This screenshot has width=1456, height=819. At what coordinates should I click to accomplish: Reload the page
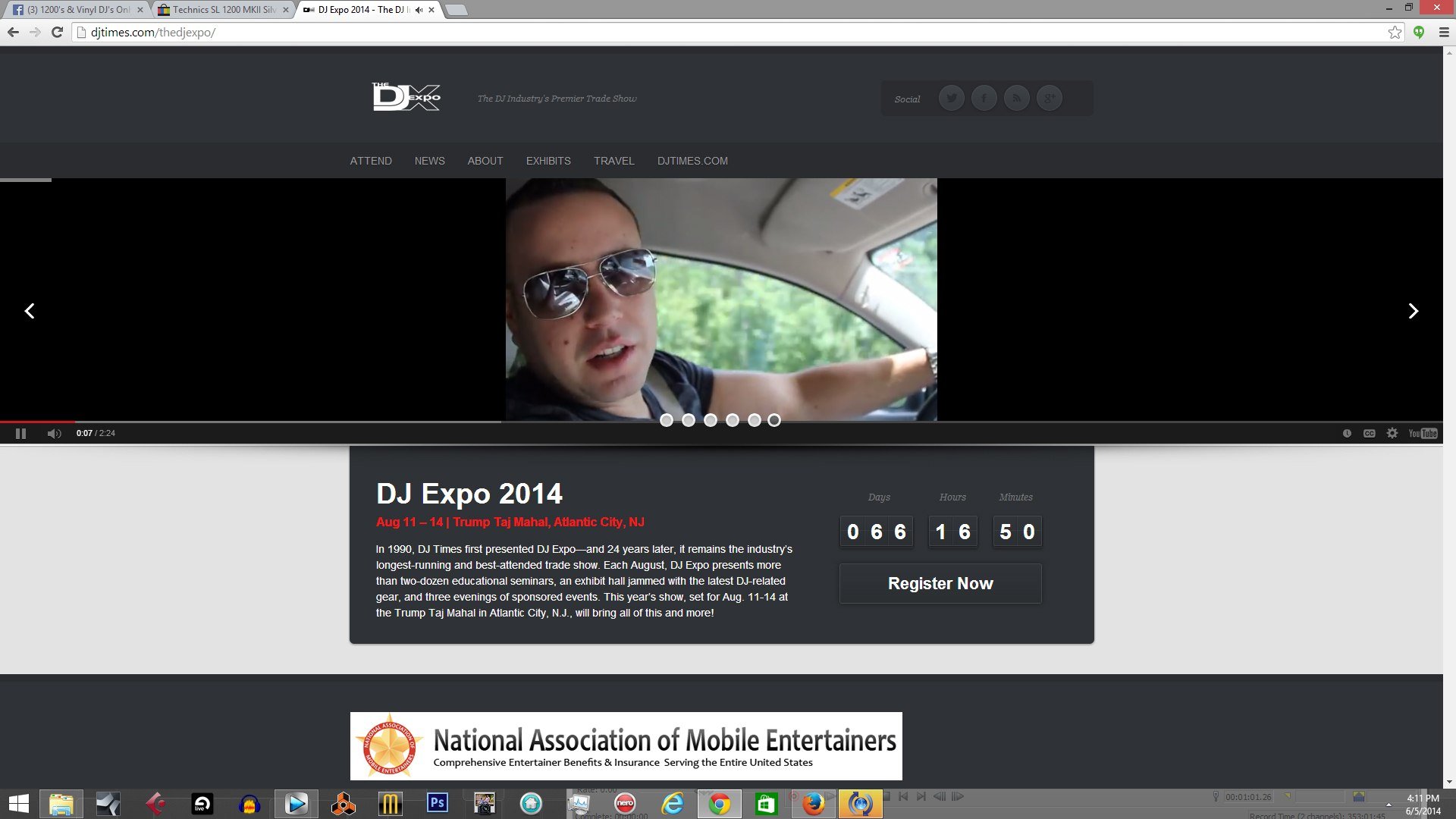click(57, 32)
